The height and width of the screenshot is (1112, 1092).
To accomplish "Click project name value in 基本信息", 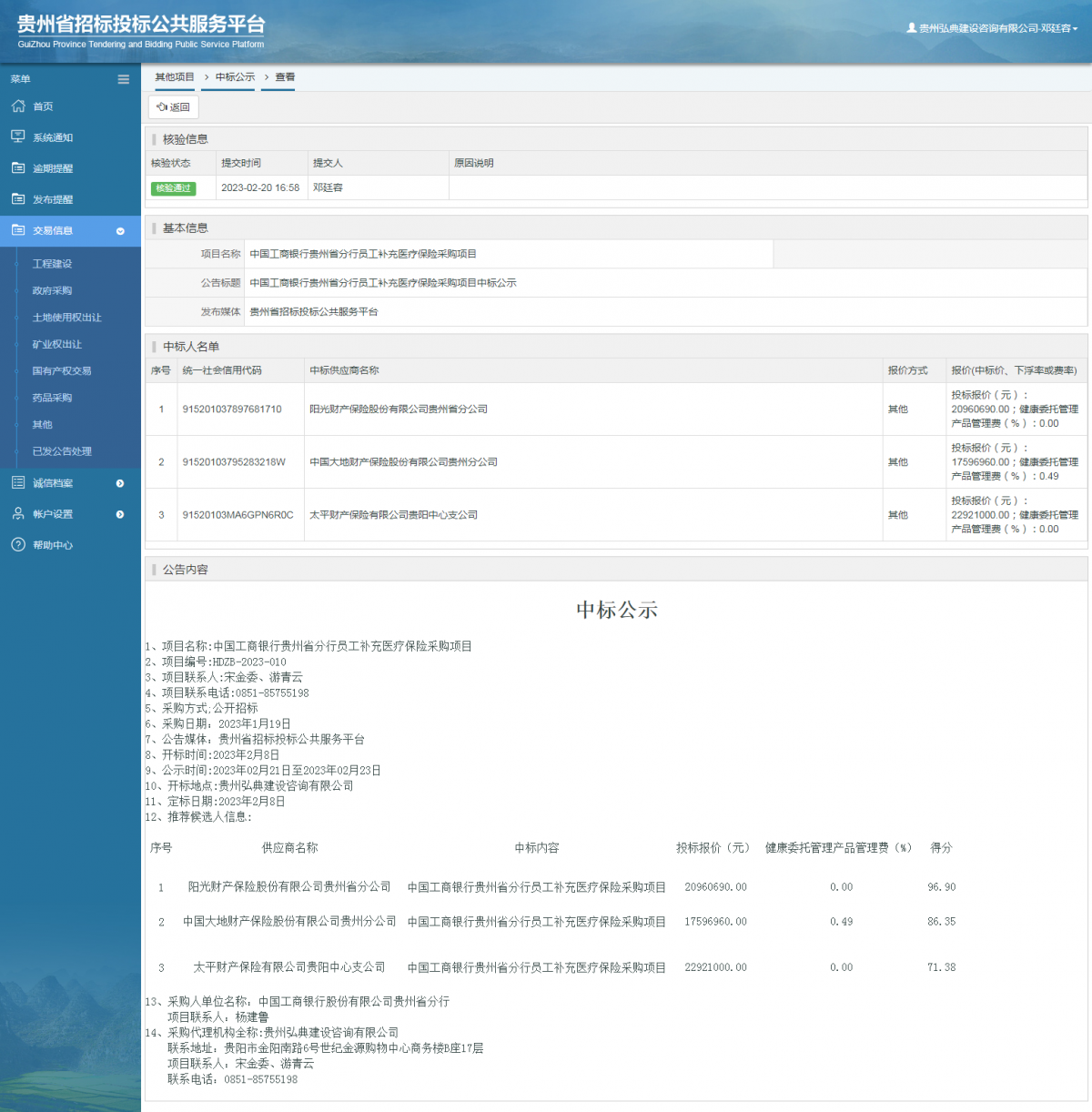I will tap(363, 254).
